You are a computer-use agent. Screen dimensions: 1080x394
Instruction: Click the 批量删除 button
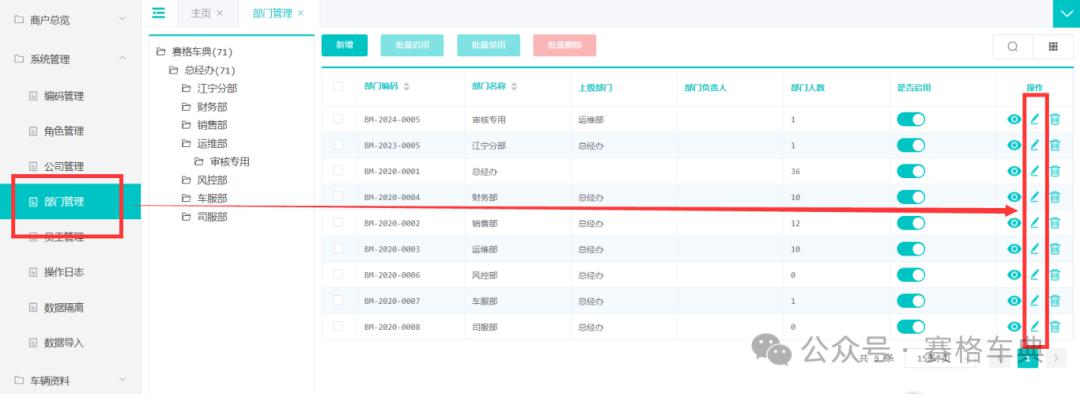(565, 45)
